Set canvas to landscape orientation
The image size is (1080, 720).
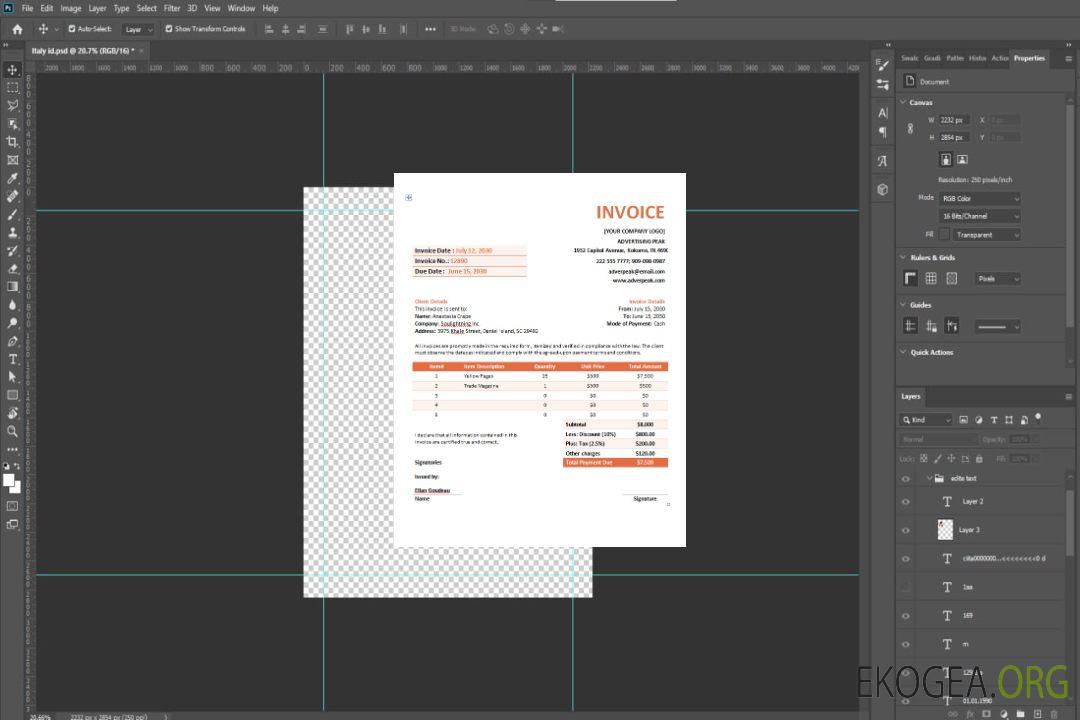click(x=962, y=159)
